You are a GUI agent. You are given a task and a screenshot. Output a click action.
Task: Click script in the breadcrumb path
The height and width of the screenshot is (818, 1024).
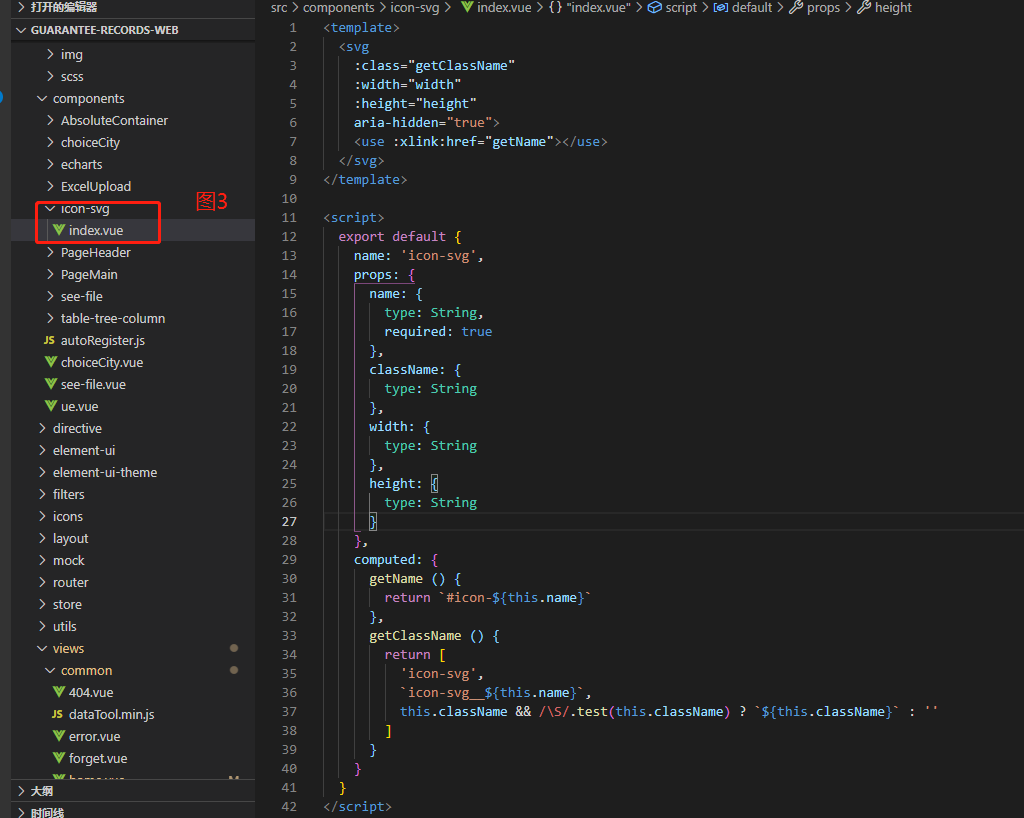(681, 7)
